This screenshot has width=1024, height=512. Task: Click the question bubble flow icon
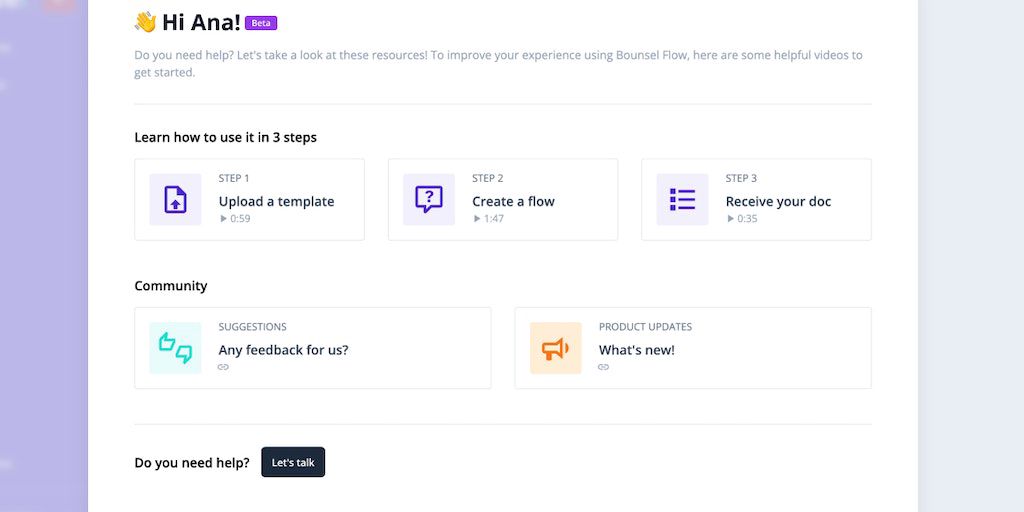click(x=429, y=200)
